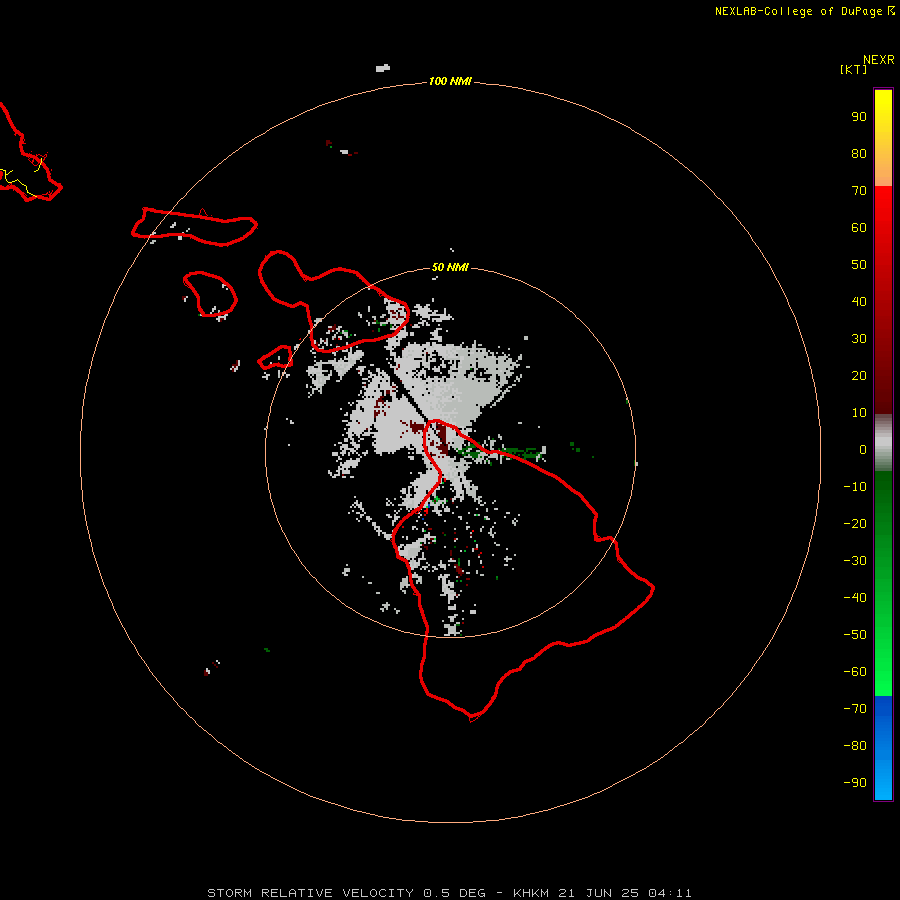Click the -20 value on velocity scale

point(855,523)
